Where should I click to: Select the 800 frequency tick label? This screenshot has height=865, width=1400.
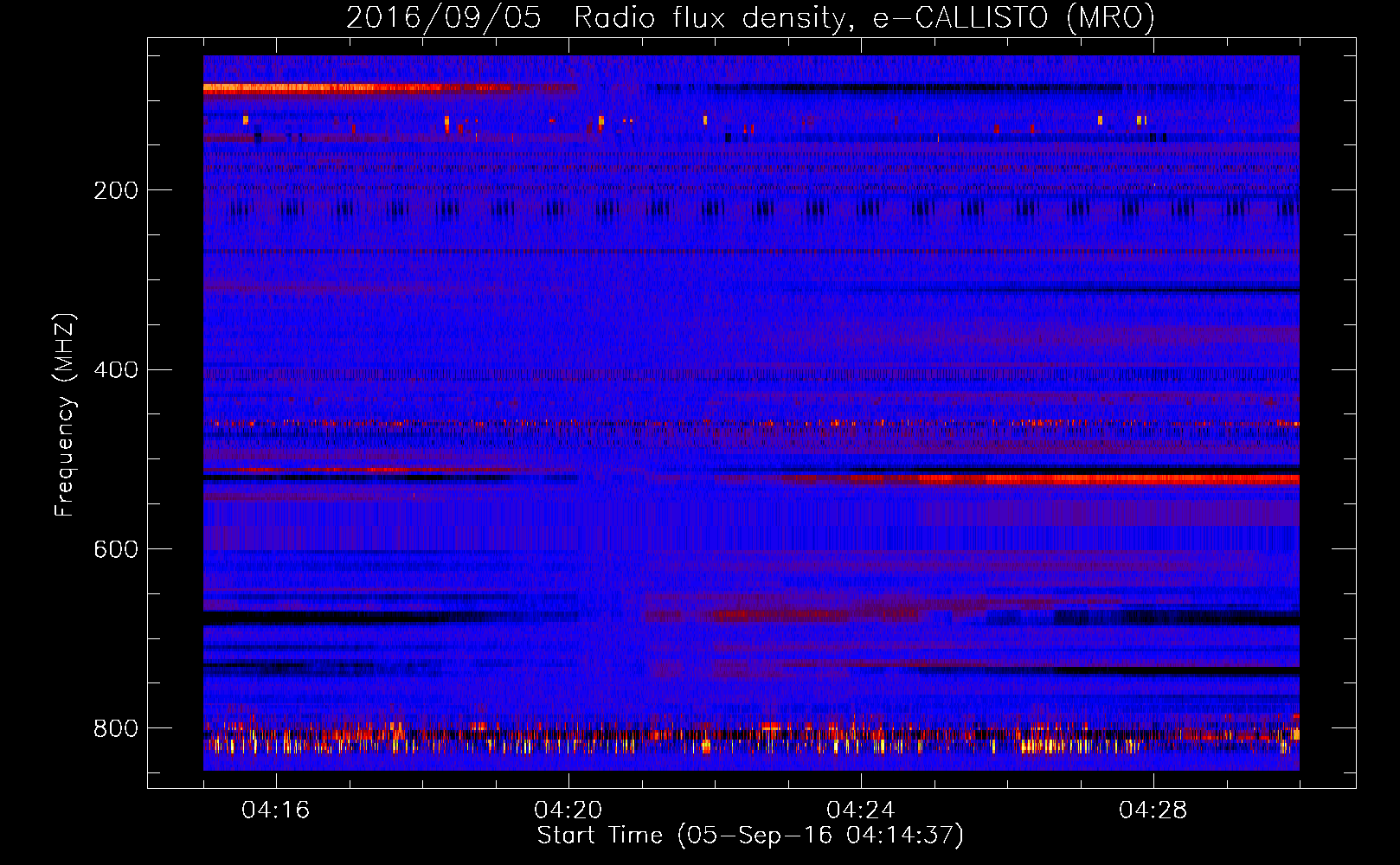(116, 729)
